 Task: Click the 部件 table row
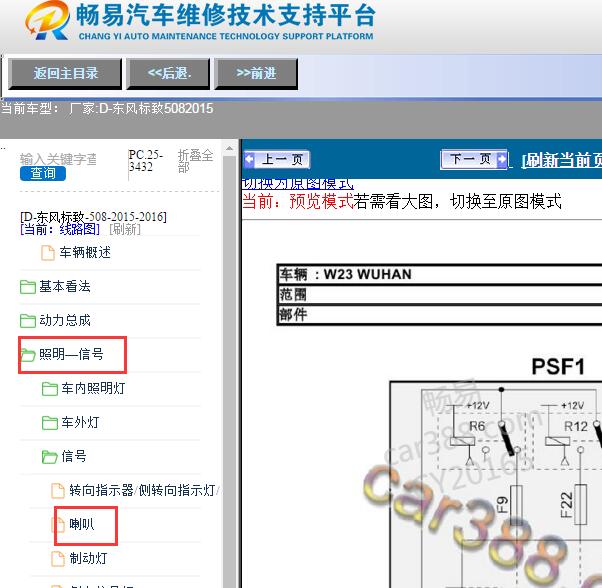point(440,315)
